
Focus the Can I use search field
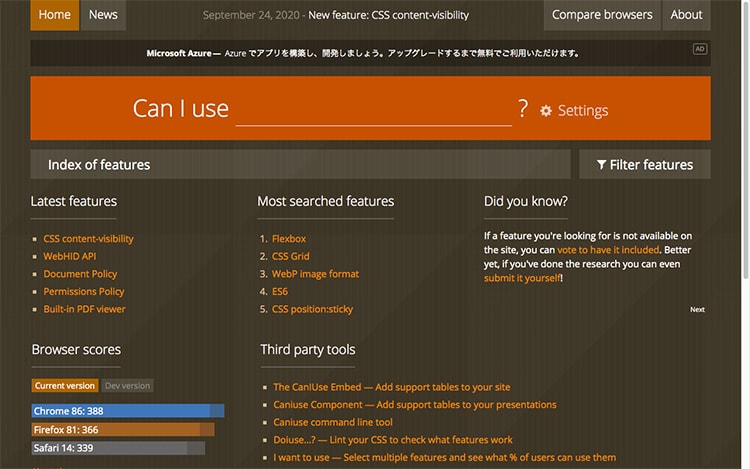(374, 110)
